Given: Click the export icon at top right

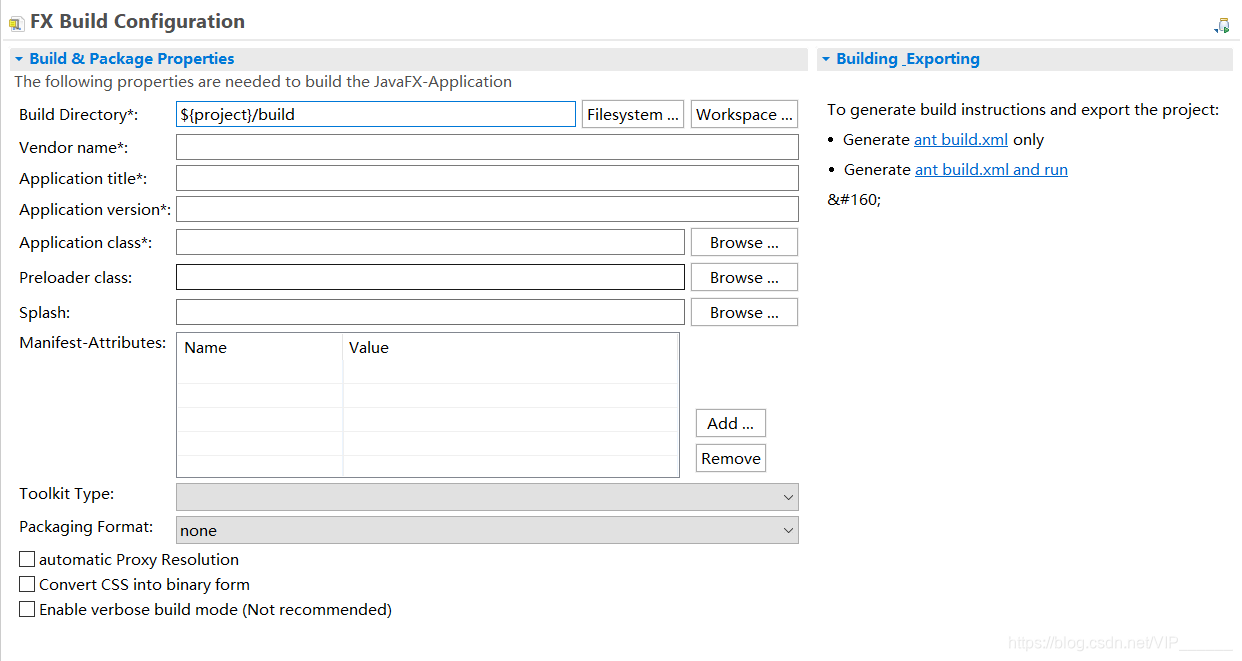Looking at the screenshot, I should pyautogui.click(x=1222, y=25).
